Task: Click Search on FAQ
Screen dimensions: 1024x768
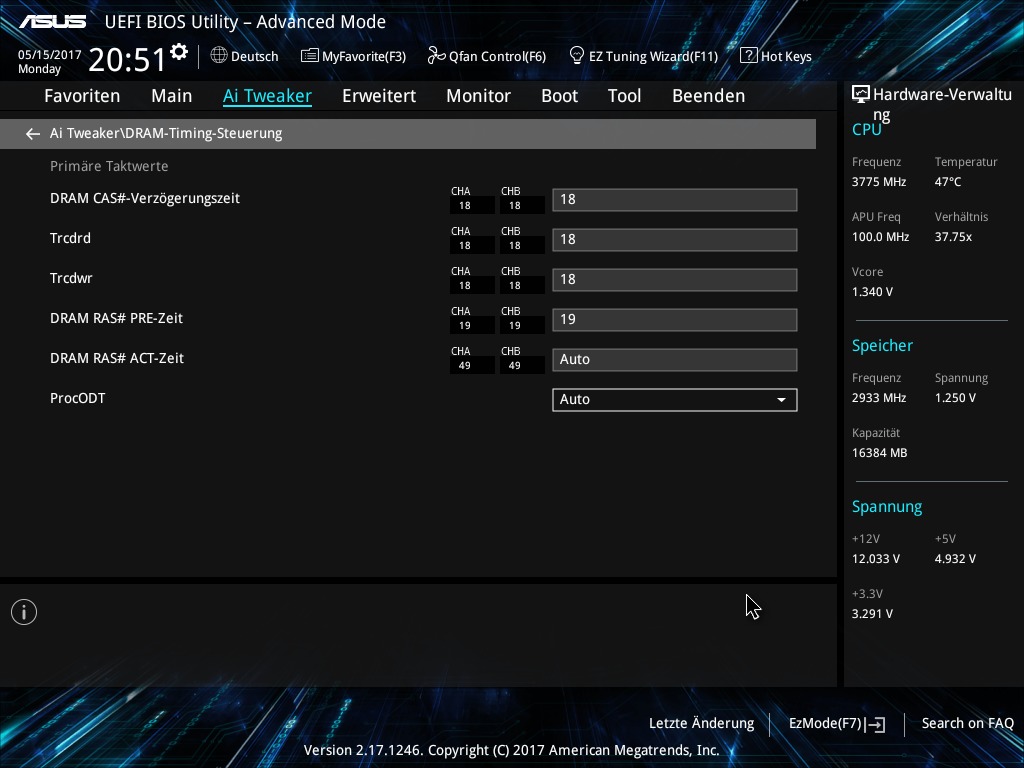Action: pyautogui.click(x=968, y=724)
